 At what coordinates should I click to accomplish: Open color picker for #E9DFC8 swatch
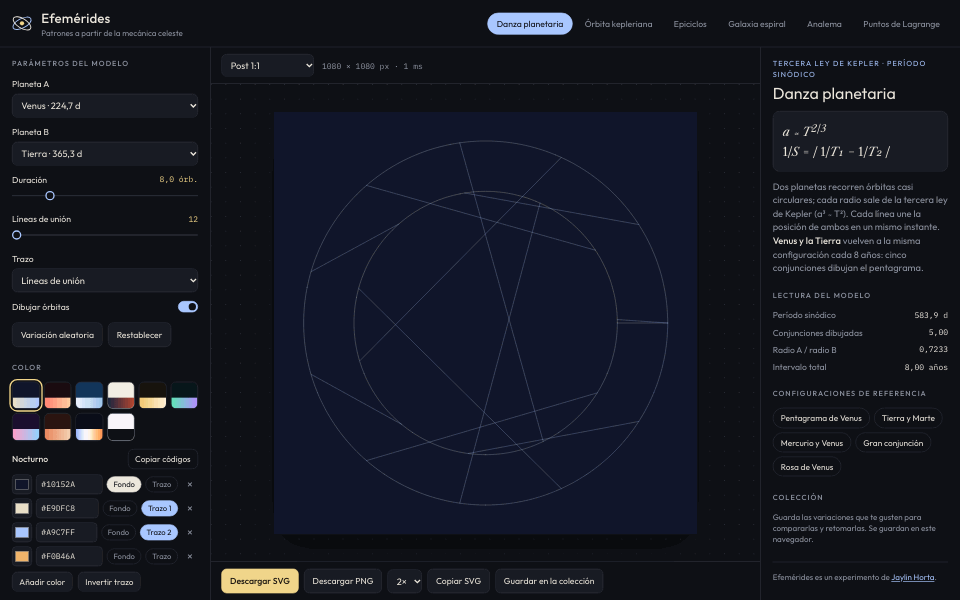pos(22,508)
